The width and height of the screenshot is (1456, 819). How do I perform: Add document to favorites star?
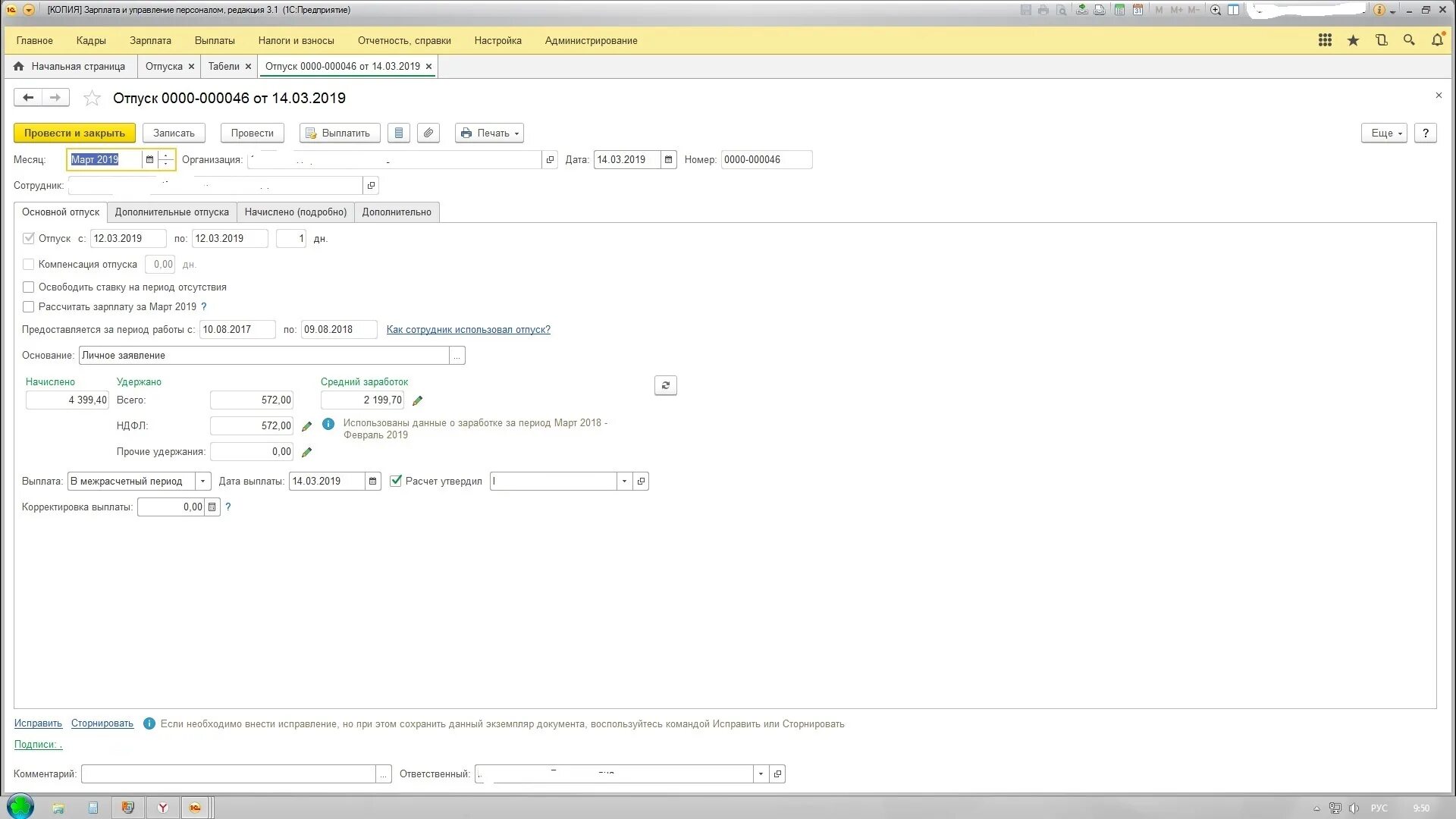point(92,98)
